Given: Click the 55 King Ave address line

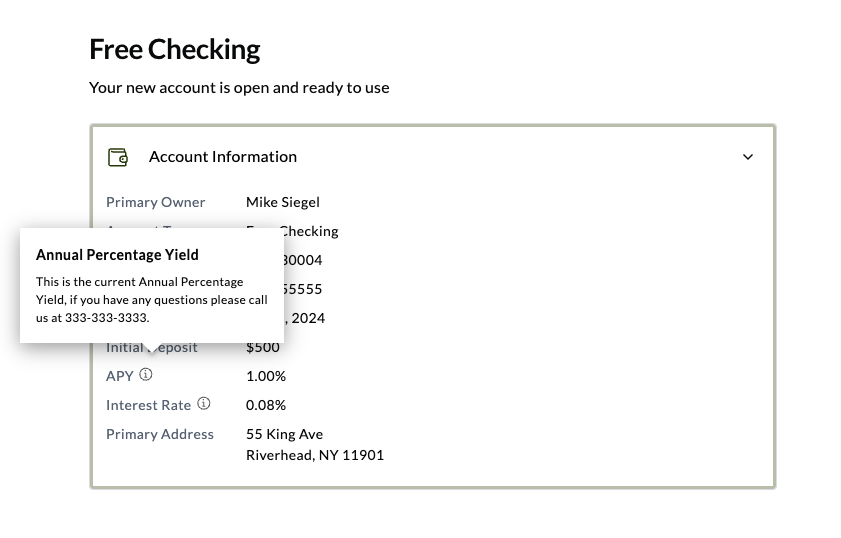Looking at the screenshot, I should tap(284, 434).
